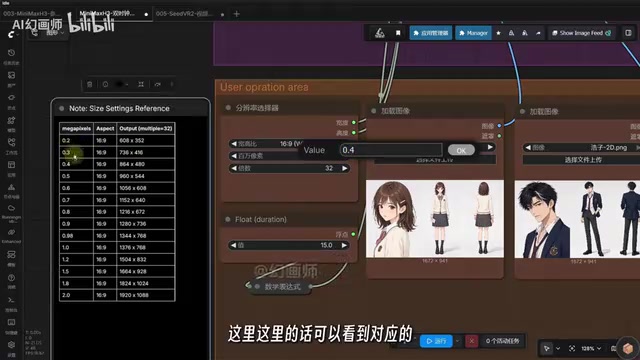The width and height of the screenshot is (640, 360).
Task: Click the second triangle icon before share arrow
Action: 525,33
